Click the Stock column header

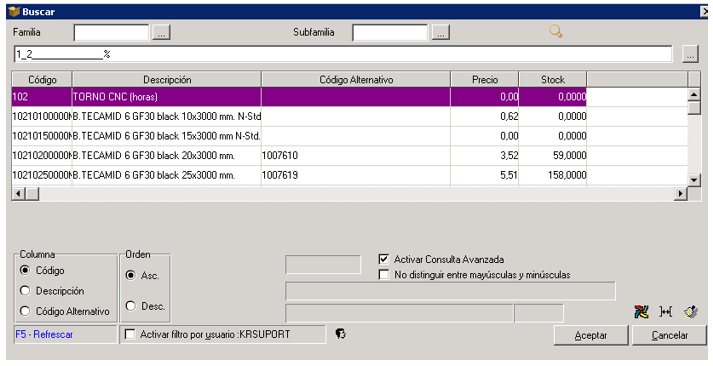552,80
